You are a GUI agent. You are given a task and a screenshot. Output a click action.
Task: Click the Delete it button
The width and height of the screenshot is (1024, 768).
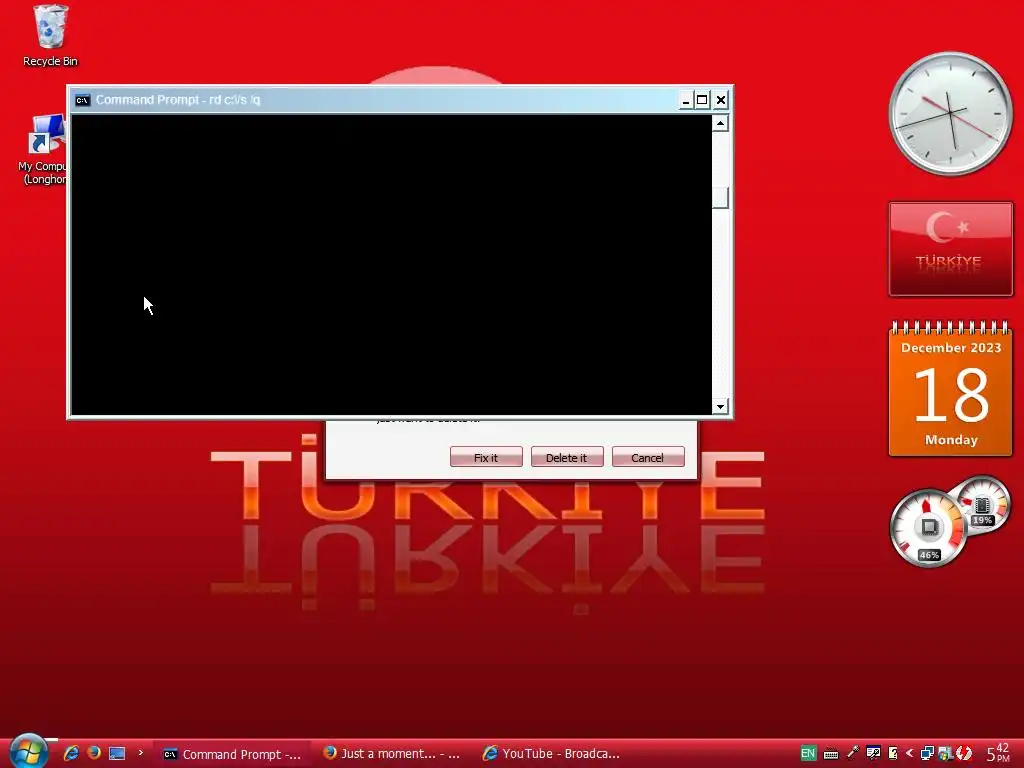coord(567,457)
